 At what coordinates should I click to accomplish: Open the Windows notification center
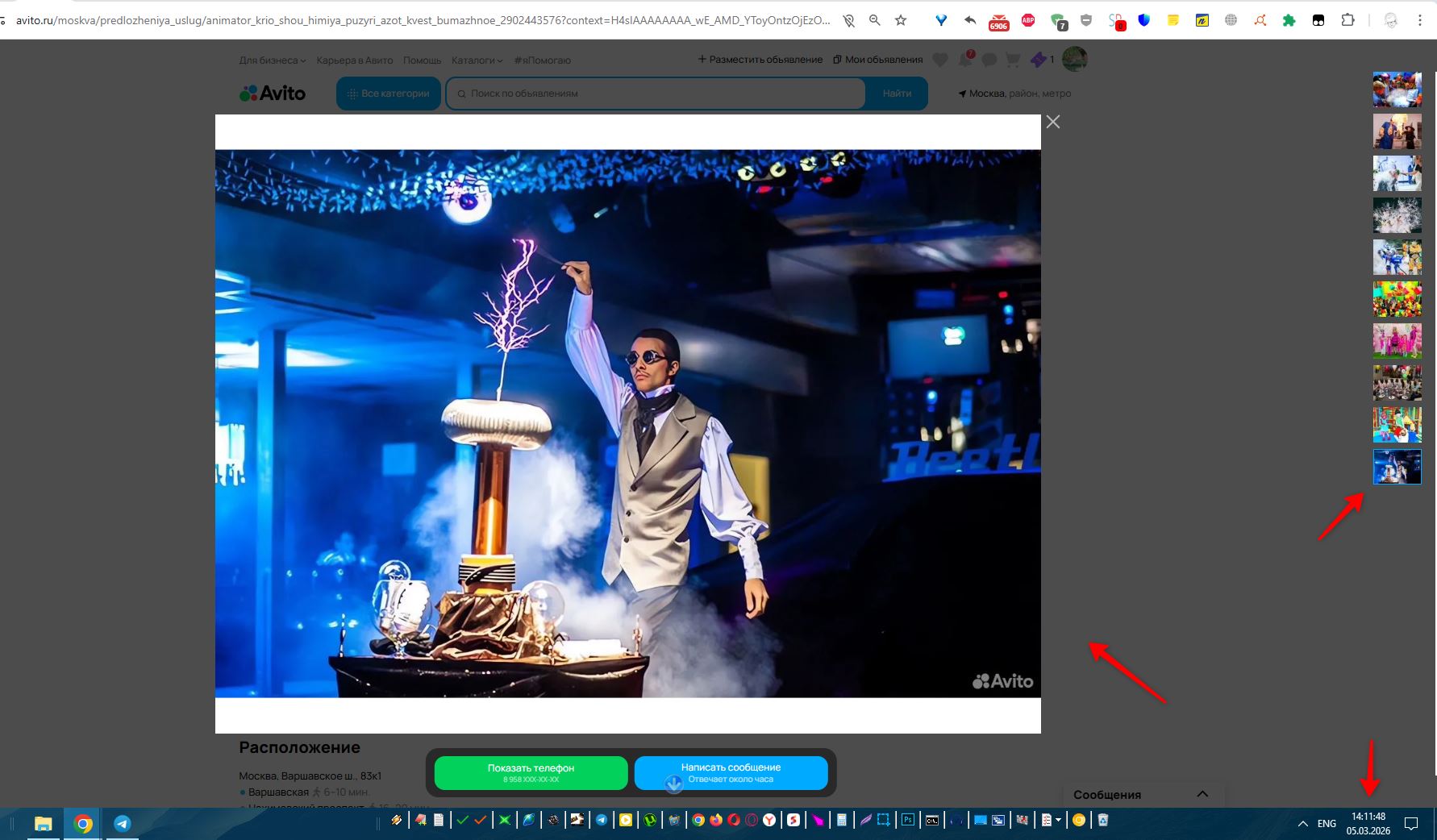1411,823
